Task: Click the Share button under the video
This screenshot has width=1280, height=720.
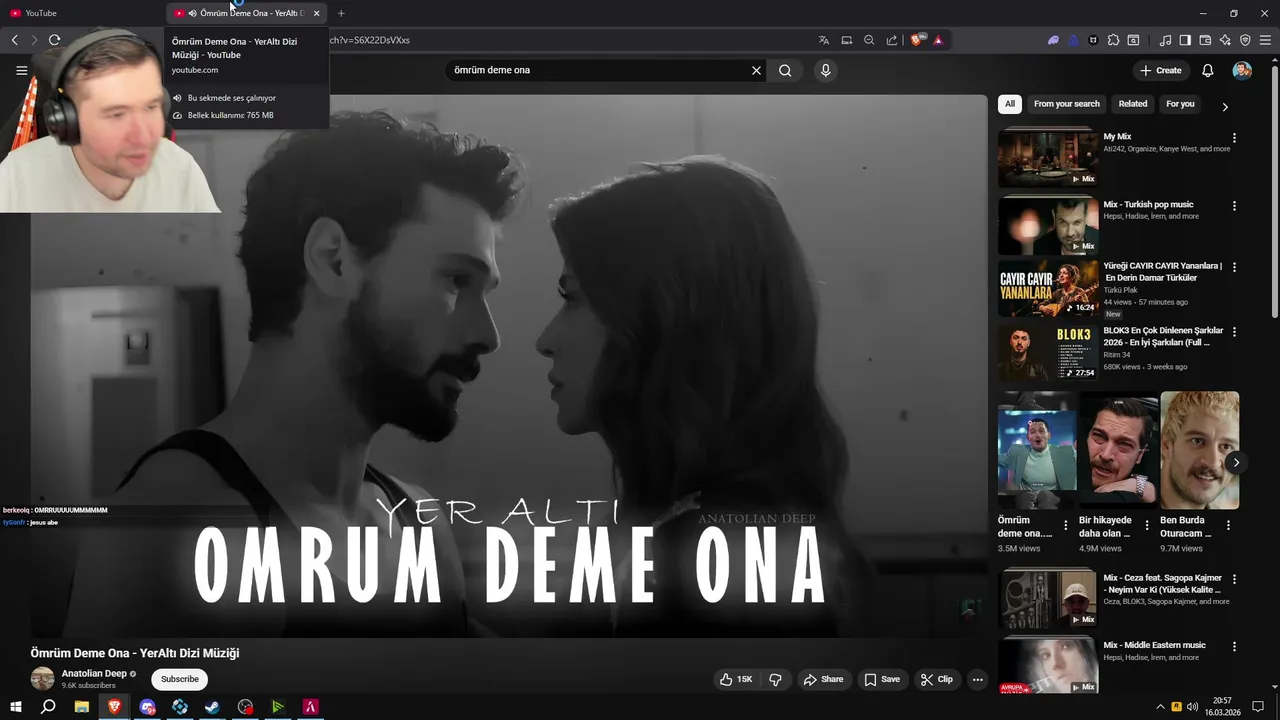Action: 823,679
